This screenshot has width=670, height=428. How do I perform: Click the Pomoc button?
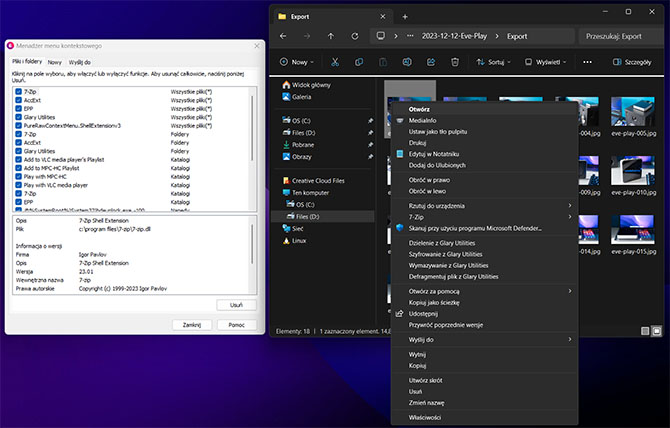(236, 325)
